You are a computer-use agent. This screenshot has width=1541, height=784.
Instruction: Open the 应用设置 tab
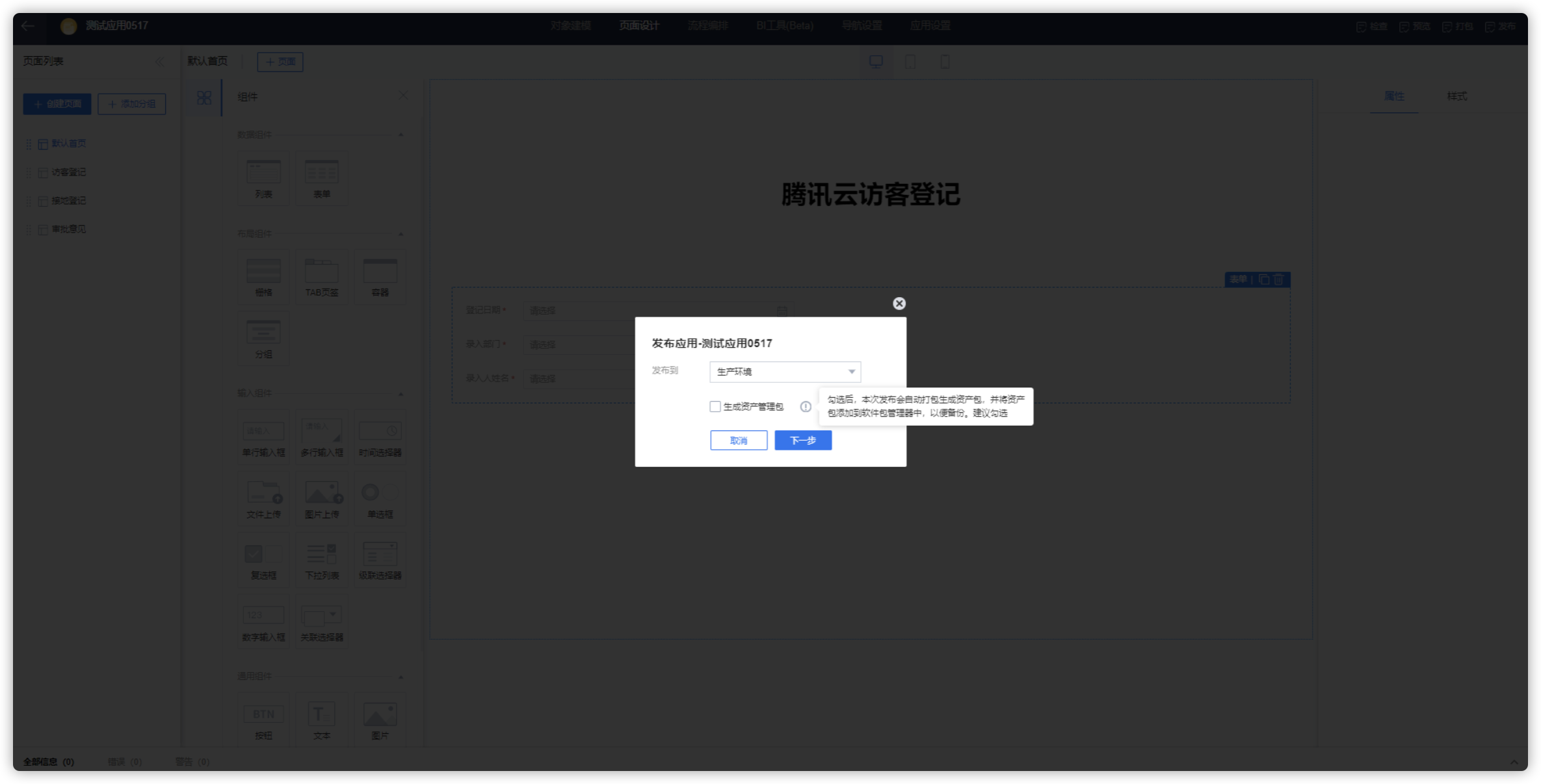pos(930,25)
